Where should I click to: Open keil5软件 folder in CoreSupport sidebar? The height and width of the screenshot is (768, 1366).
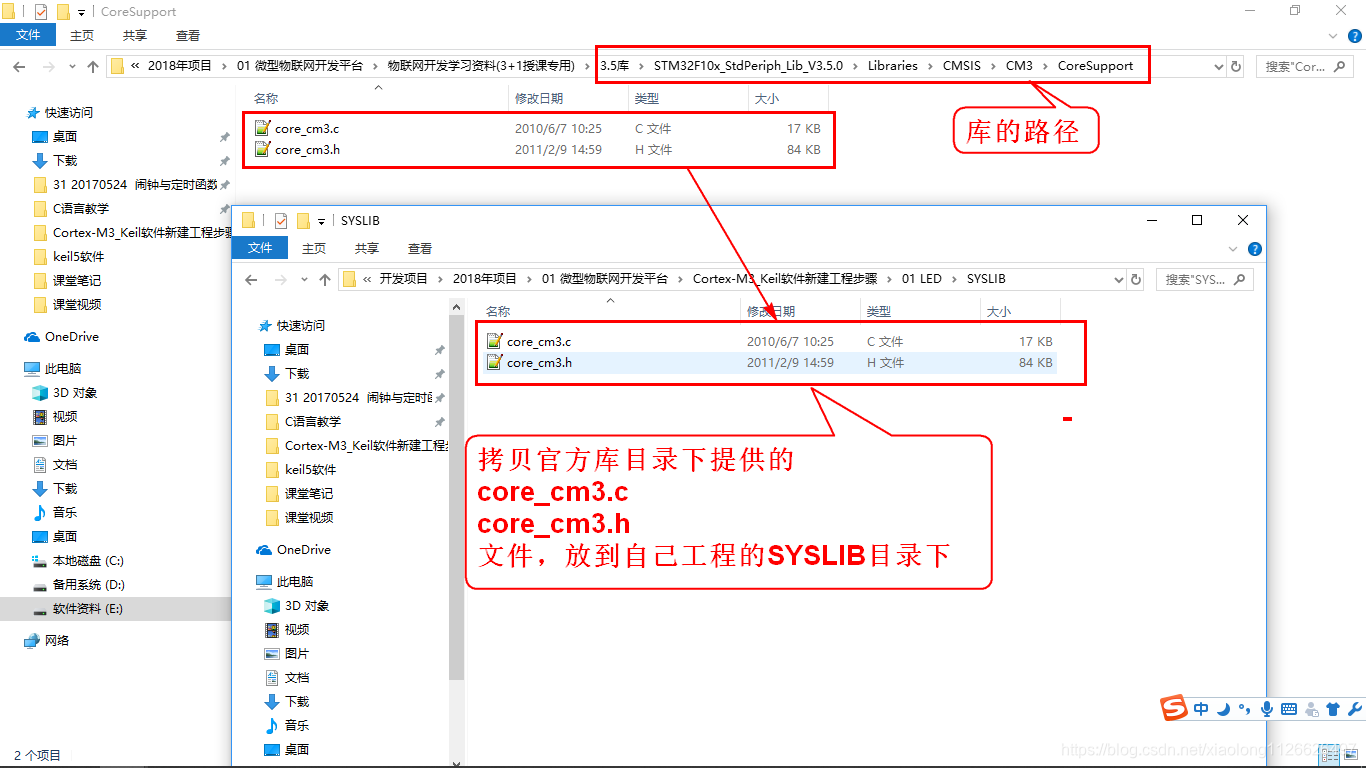[x=78, y=257]
